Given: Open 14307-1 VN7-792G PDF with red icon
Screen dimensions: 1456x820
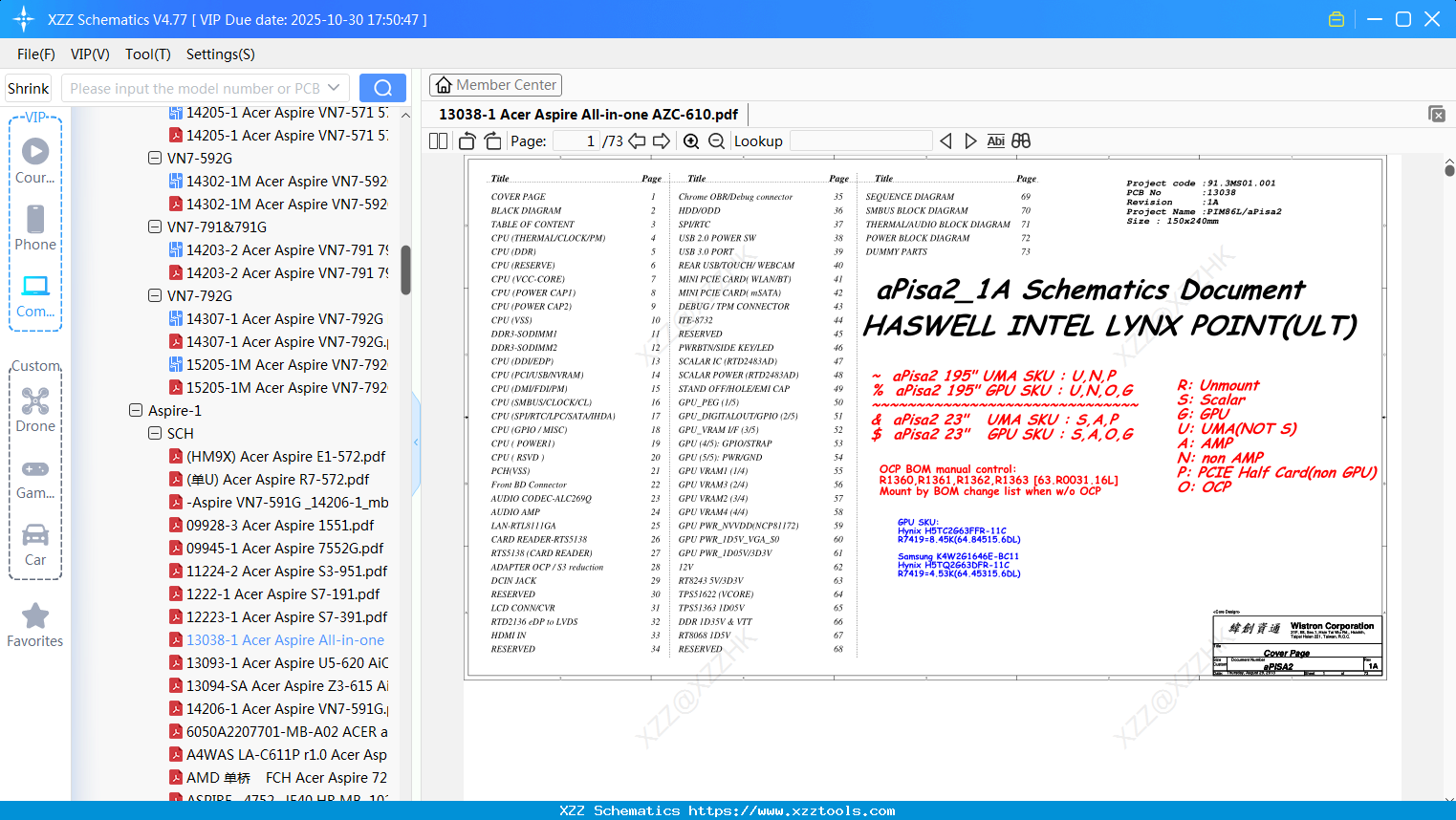Looking at the screenshot, I should 278,341.
